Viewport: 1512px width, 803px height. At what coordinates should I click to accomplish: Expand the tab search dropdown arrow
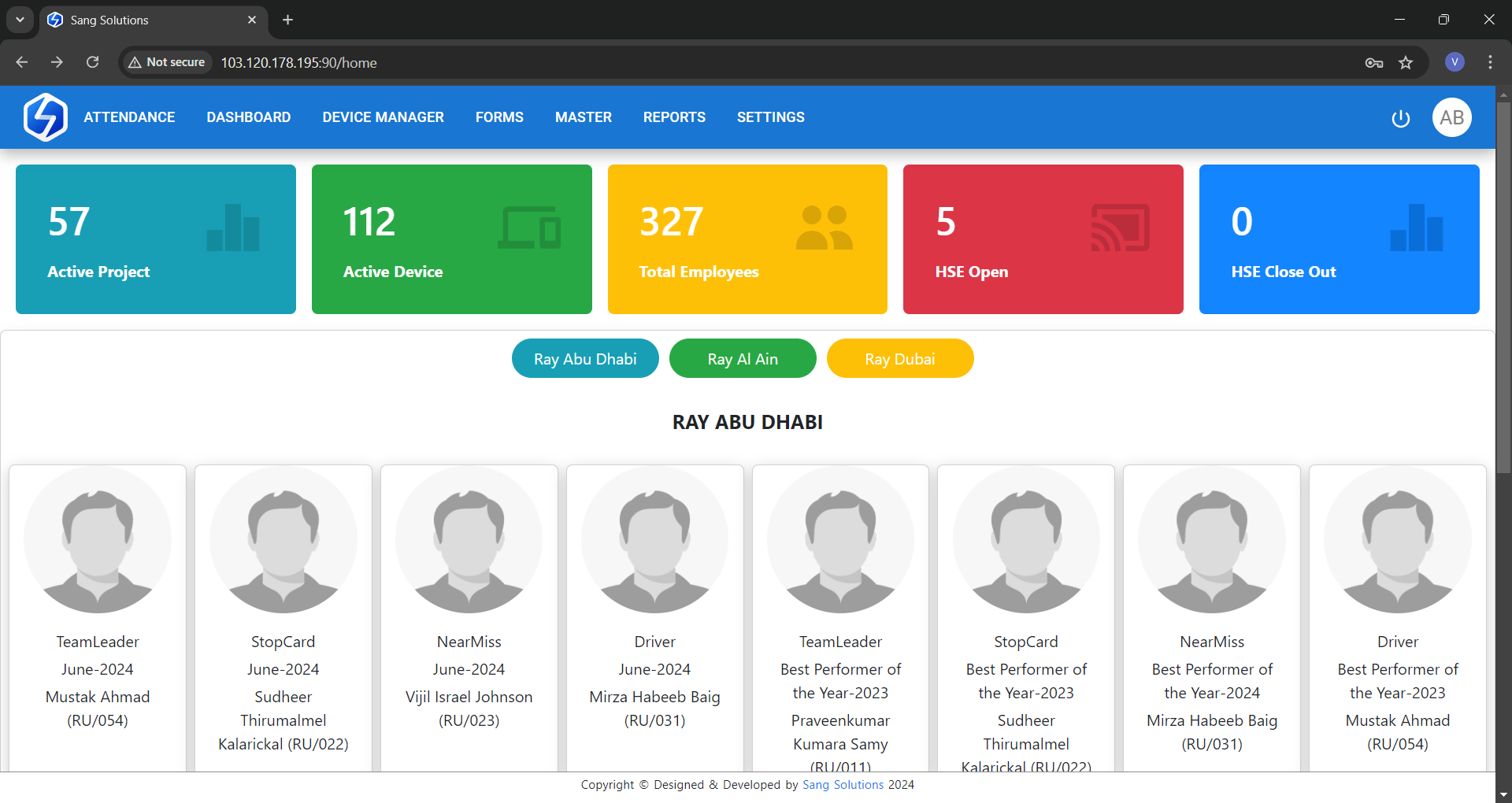click(20, 20)
